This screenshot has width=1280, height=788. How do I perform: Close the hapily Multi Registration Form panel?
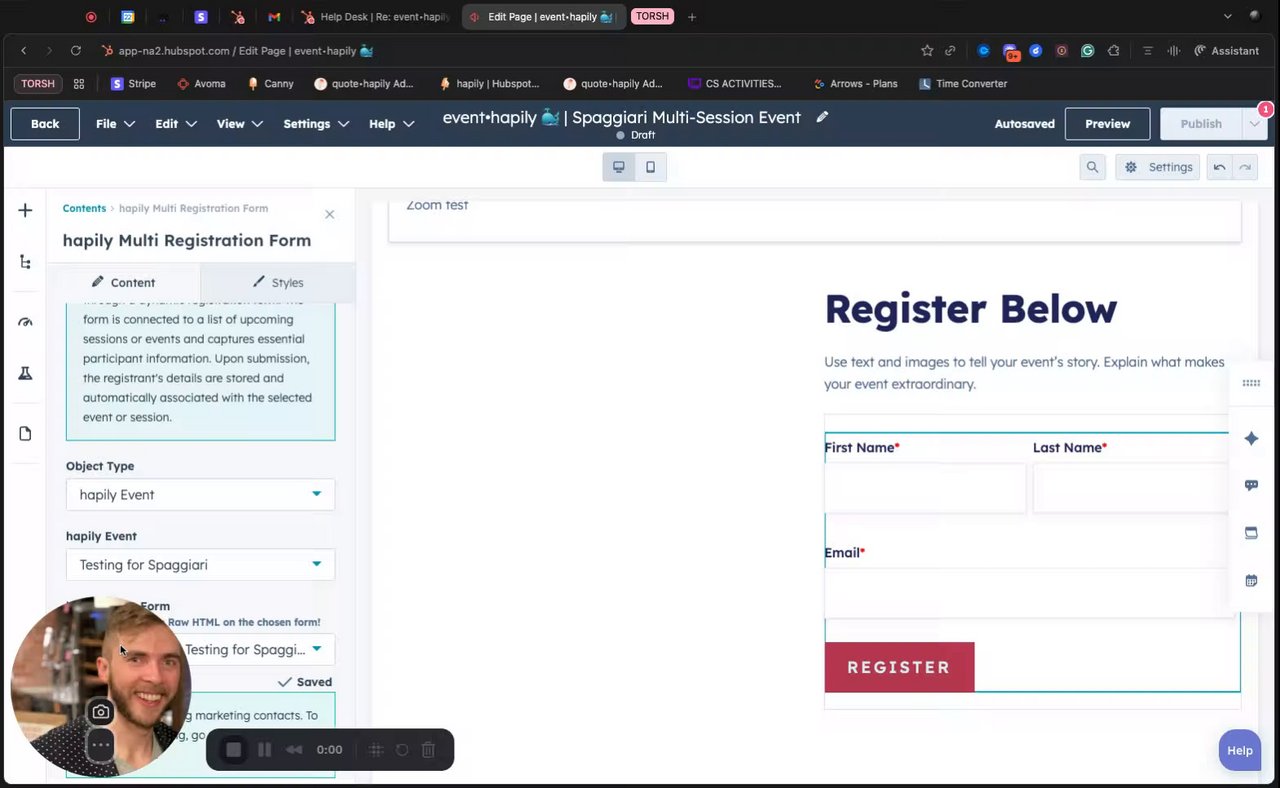[329, 214]
